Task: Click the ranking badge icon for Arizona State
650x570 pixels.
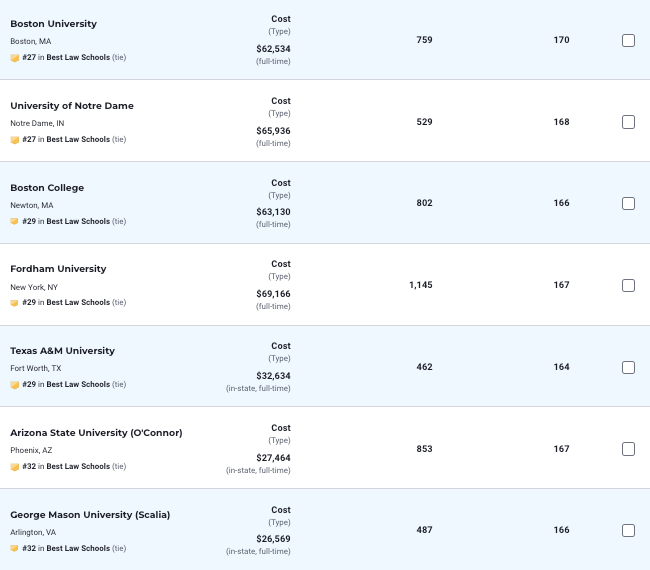Action: click(x=15, y=467)
